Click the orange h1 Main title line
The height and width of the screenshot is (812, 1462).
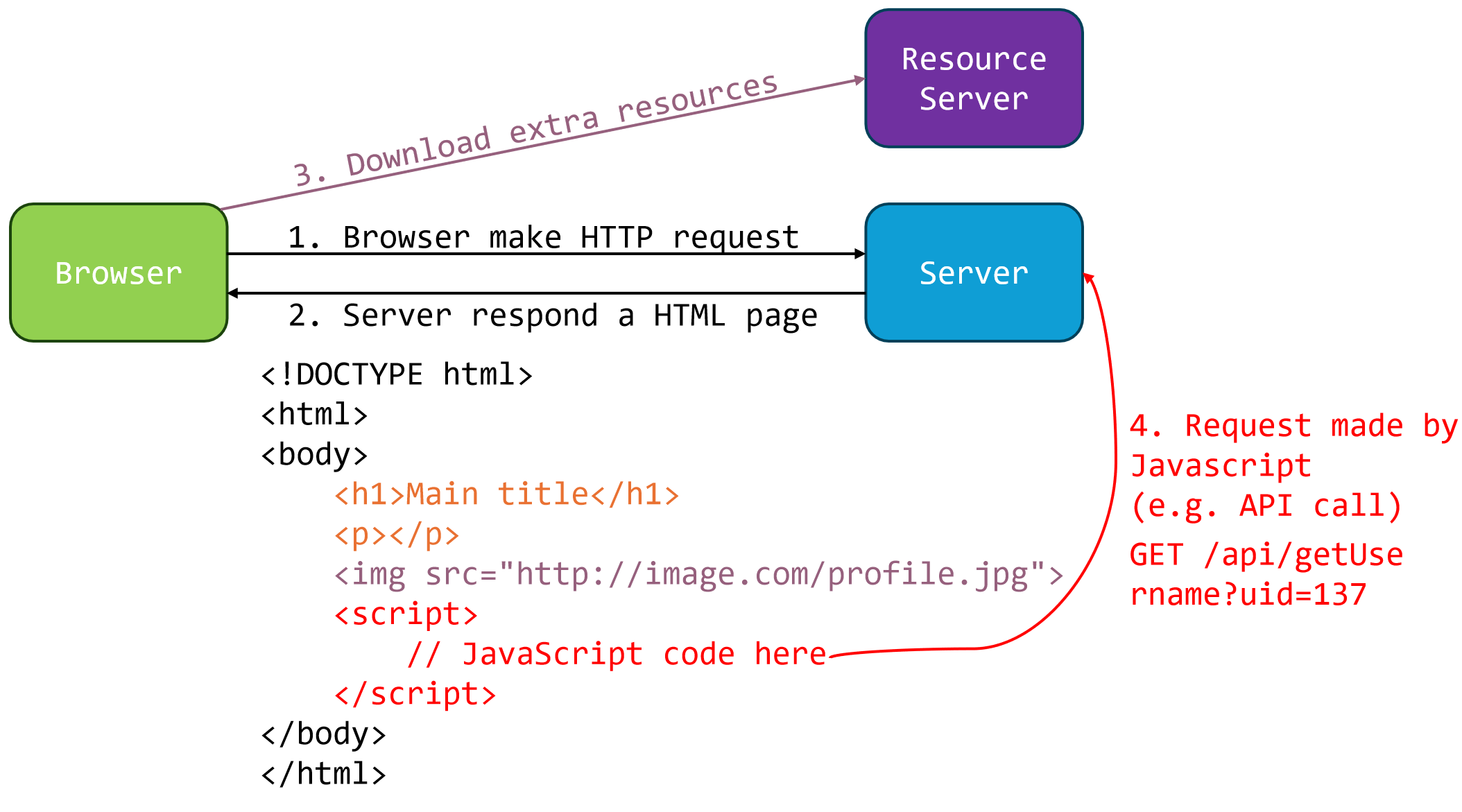click(506, 495)
